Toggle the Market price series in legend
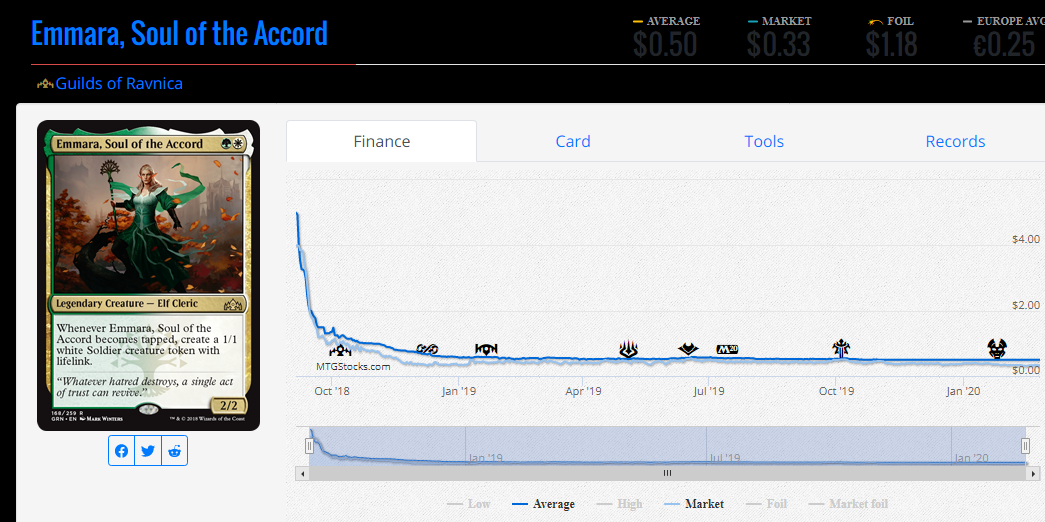 tap(694, 504)
